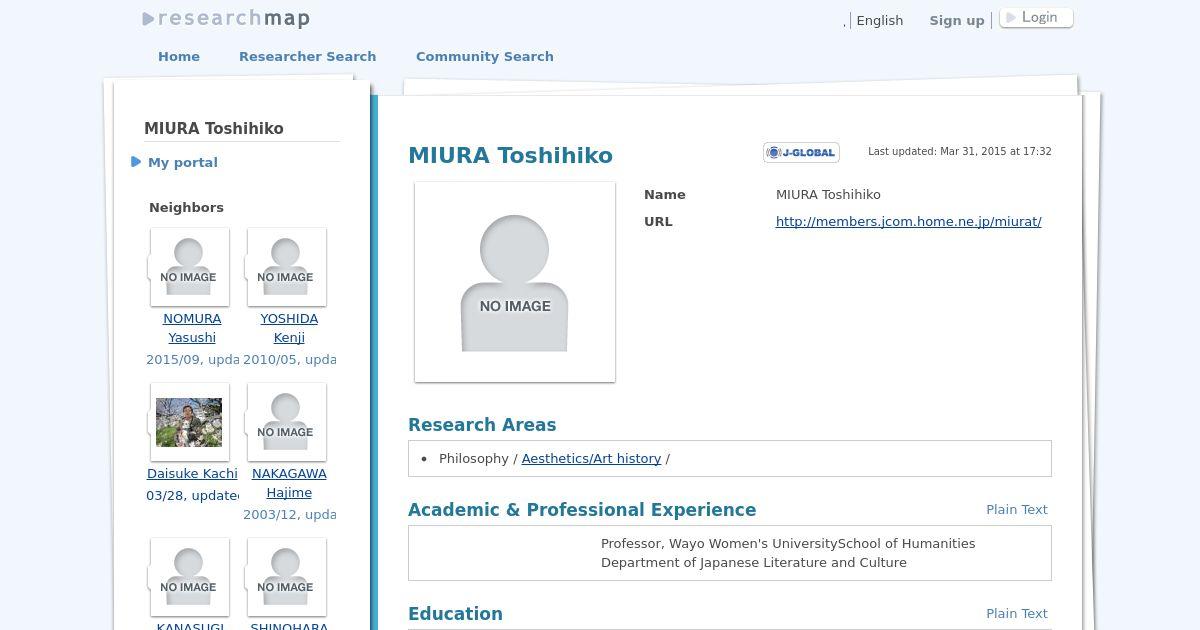Click the My portal arrow icon
This screenshot has width=1200, height=630.
point(136,162)
